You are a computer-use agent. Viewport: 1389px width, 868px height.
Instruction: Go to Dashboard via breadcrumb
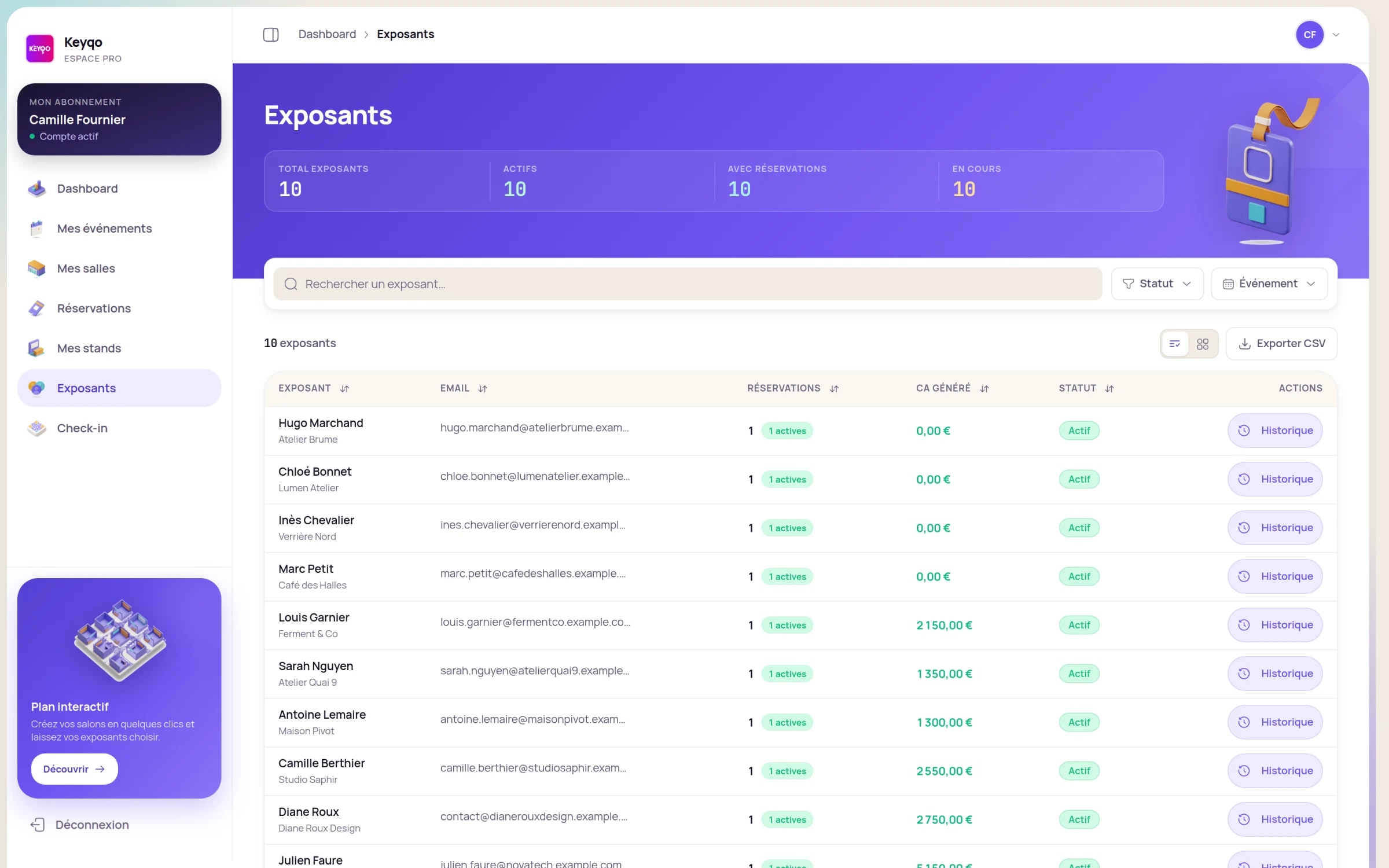pyautogui.click(x=327, y=34)
